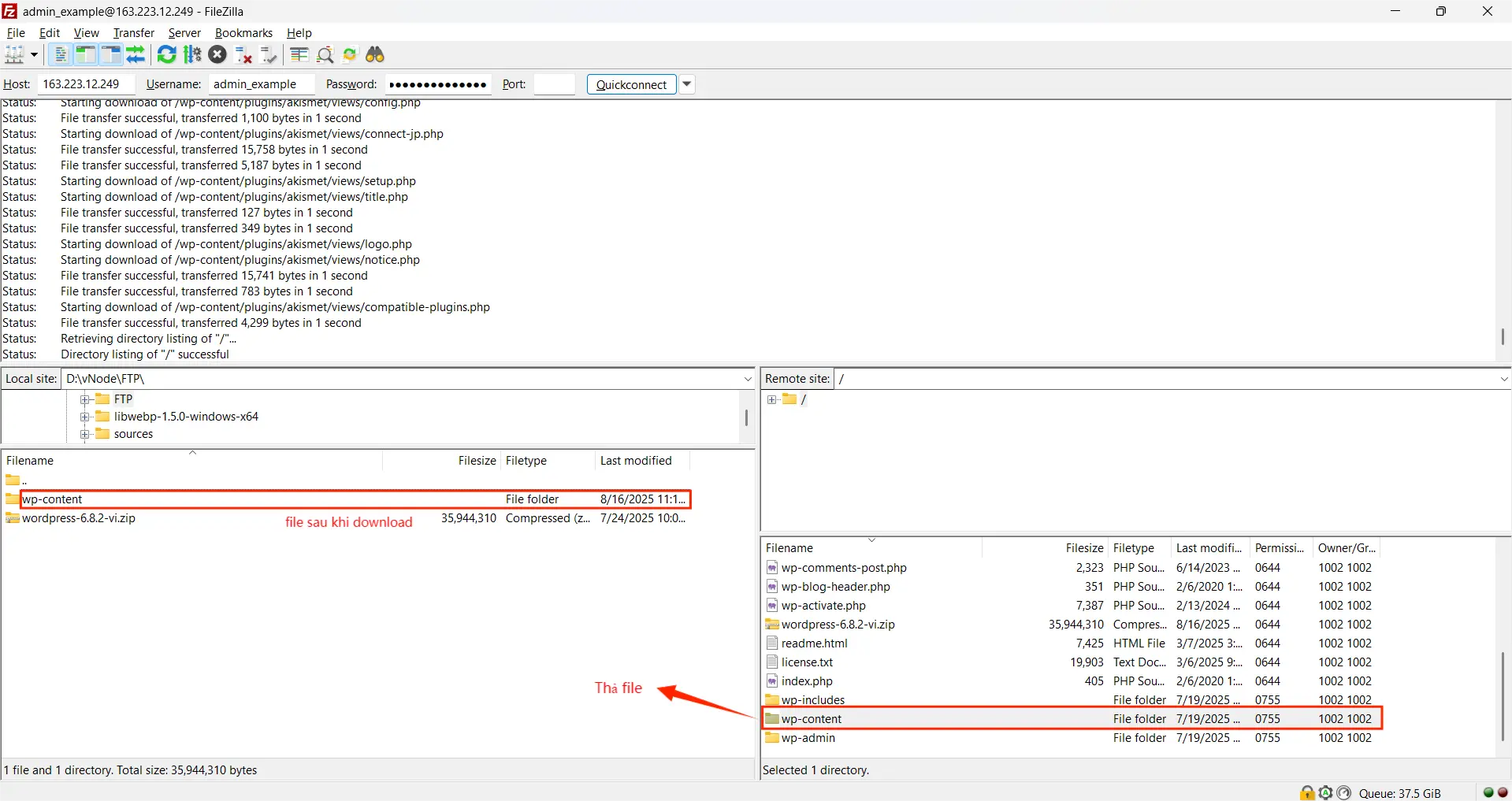Click the Username input field
This screenshot has width=1512, height=801.
click(262, 84)
